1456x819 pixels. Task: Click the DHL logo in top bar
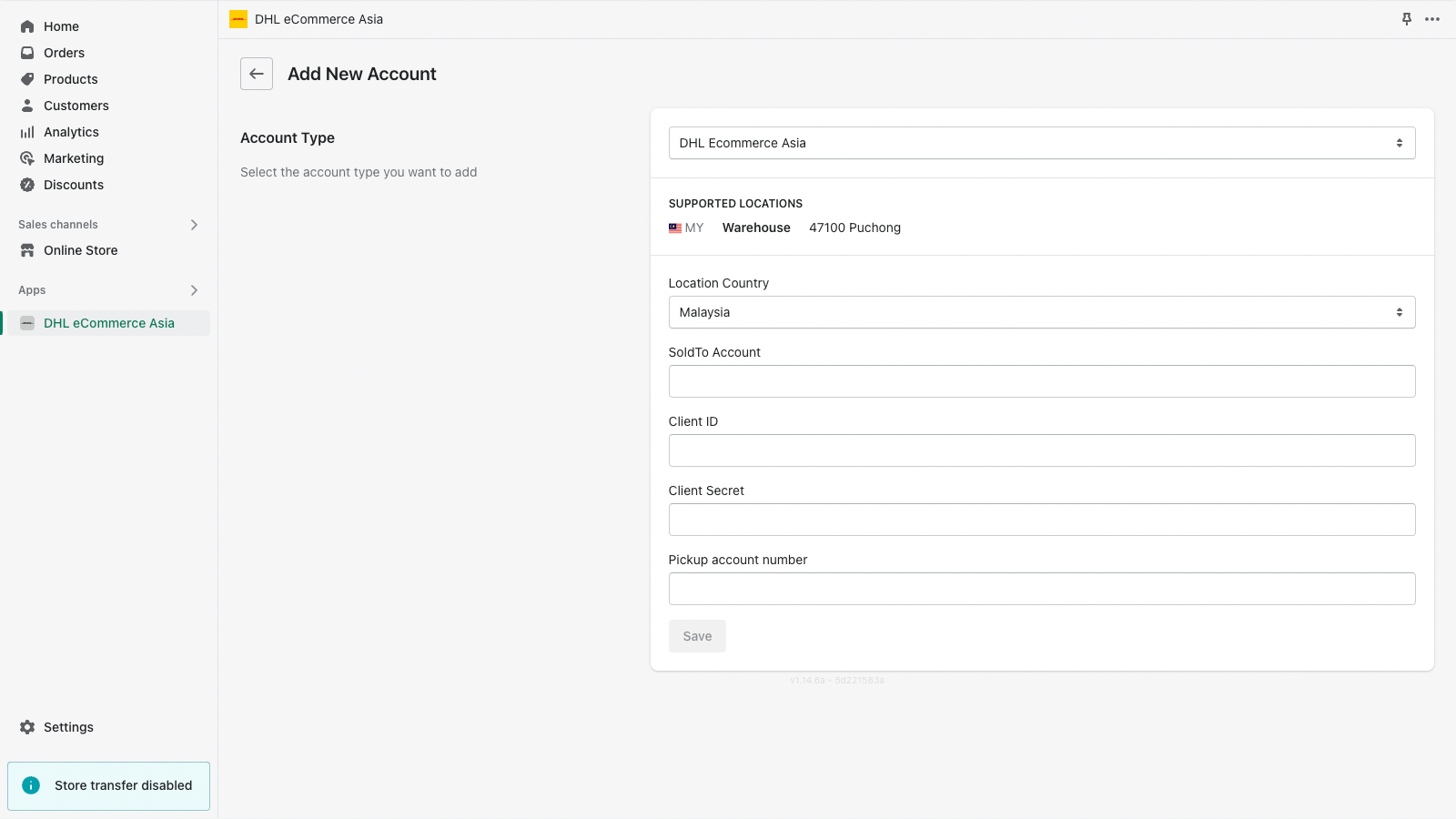(x=238, y=19)
